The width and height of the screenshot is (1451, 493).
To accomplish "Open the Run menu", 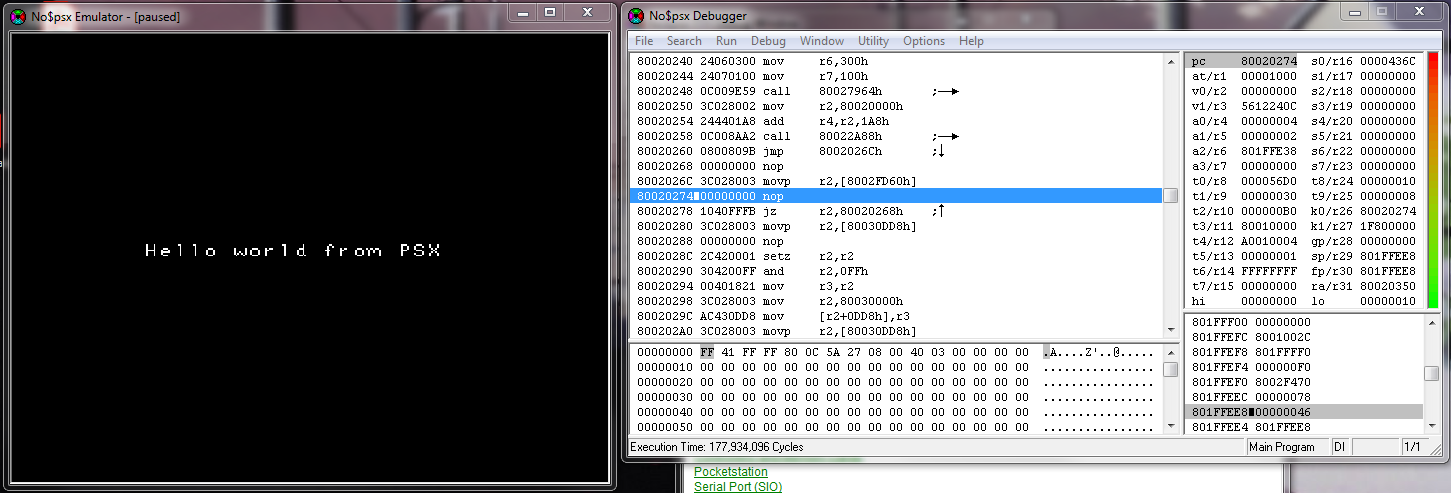I will pyautogui.click(x=726, y=41).
